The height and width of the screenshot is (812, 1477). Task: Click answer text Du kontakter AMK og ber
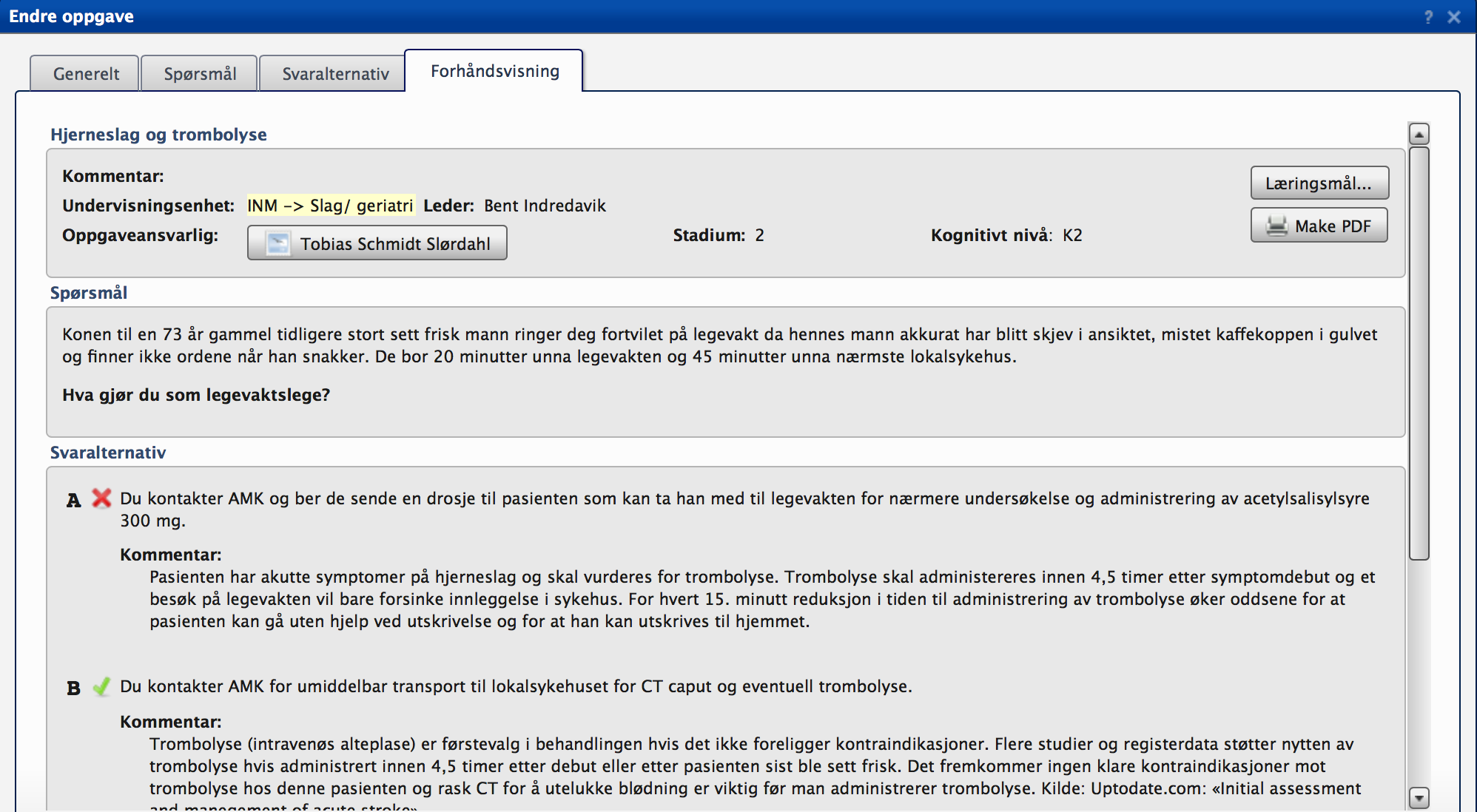(744, 510)
